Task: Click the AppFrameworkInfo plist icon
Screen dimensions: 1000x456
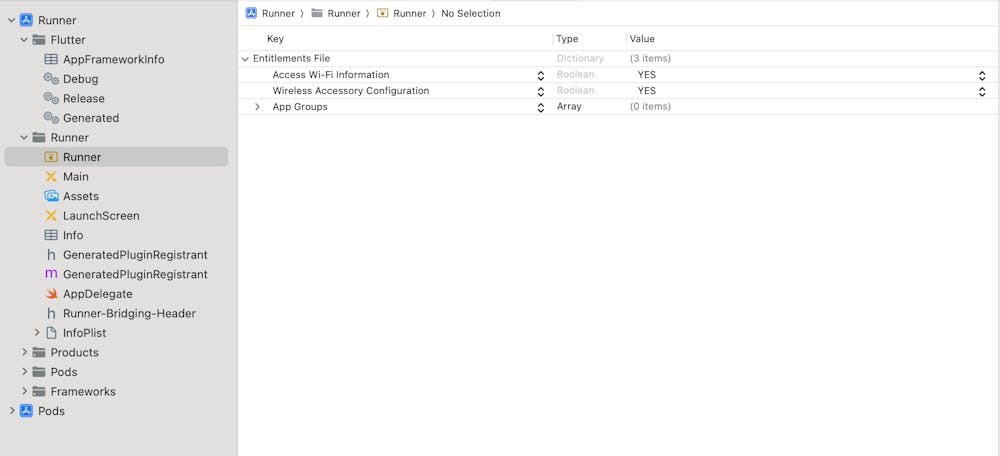Action: click(51, 59)
